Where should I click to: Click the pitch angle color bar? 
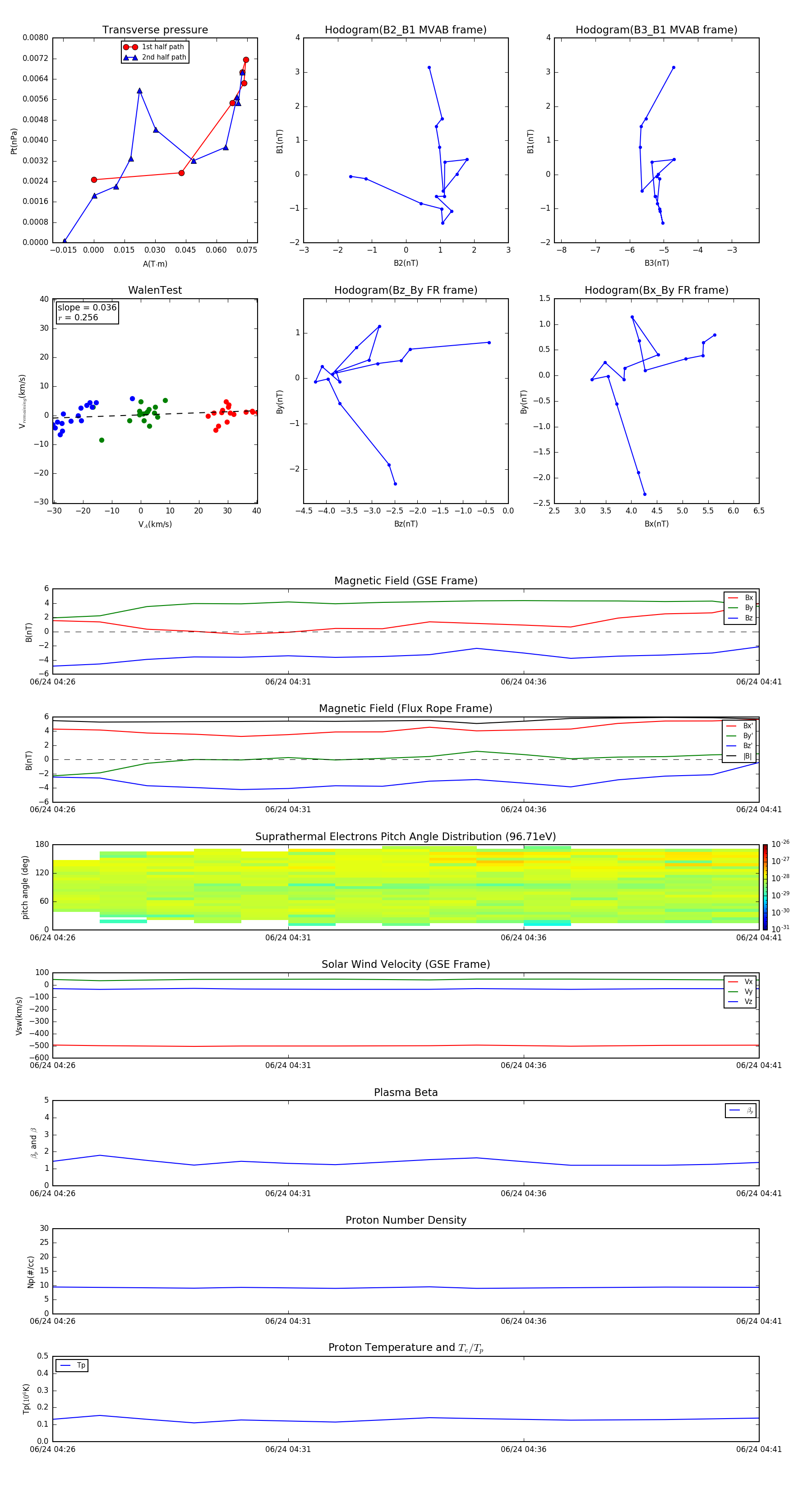point(765,887)
